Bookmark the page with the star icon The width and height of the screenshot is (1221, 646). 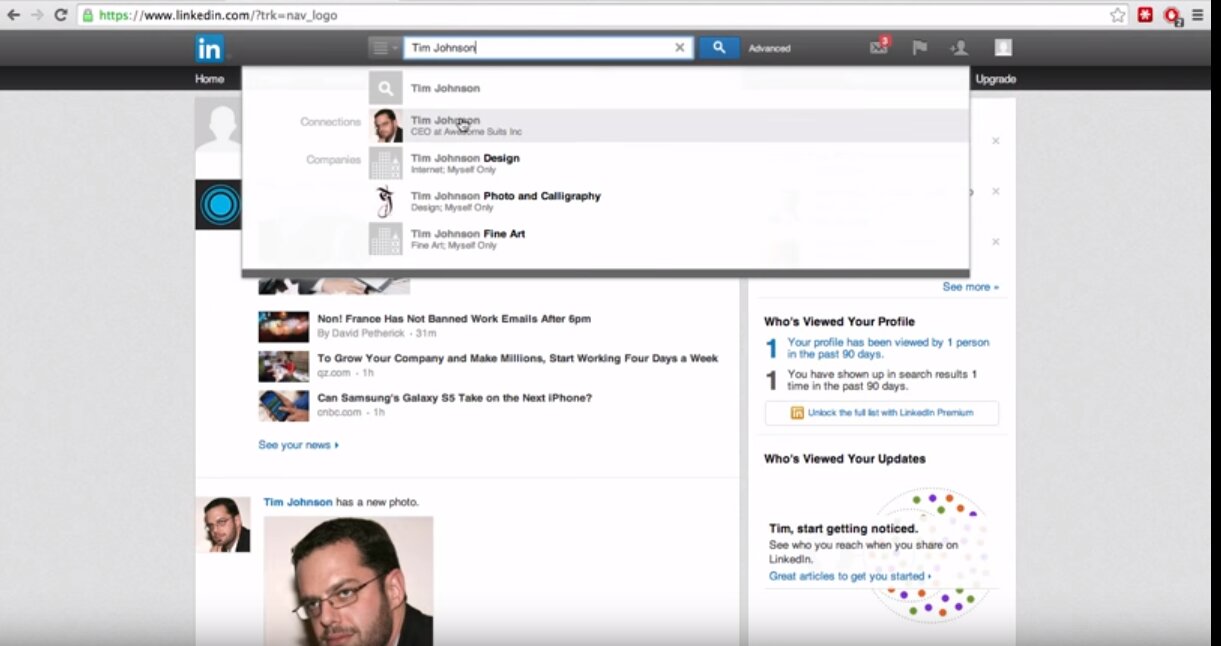(x=1117, y=15)
